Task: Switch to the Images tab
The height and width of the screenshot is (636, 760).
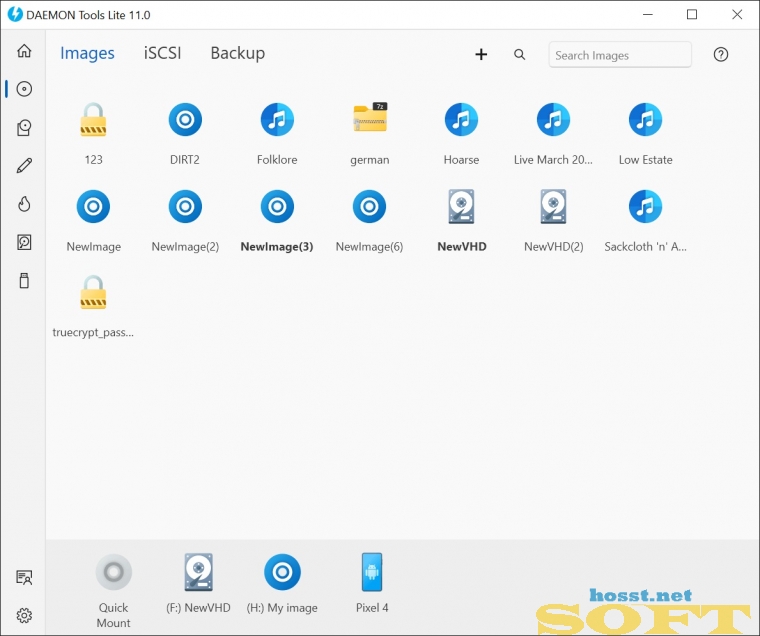Action: pos(87,53)
